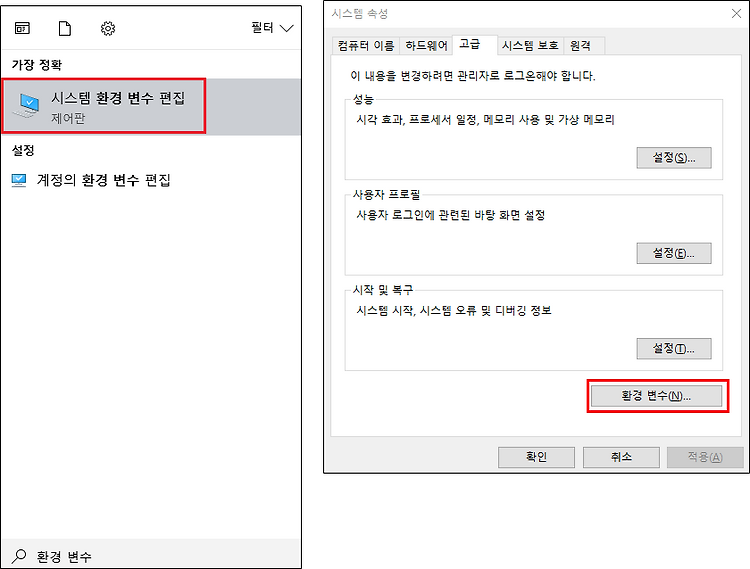Click the 제어판 subtitle text
Image resolution: width=750 pixels, height=569 pixels.
[x=68, y=118]
